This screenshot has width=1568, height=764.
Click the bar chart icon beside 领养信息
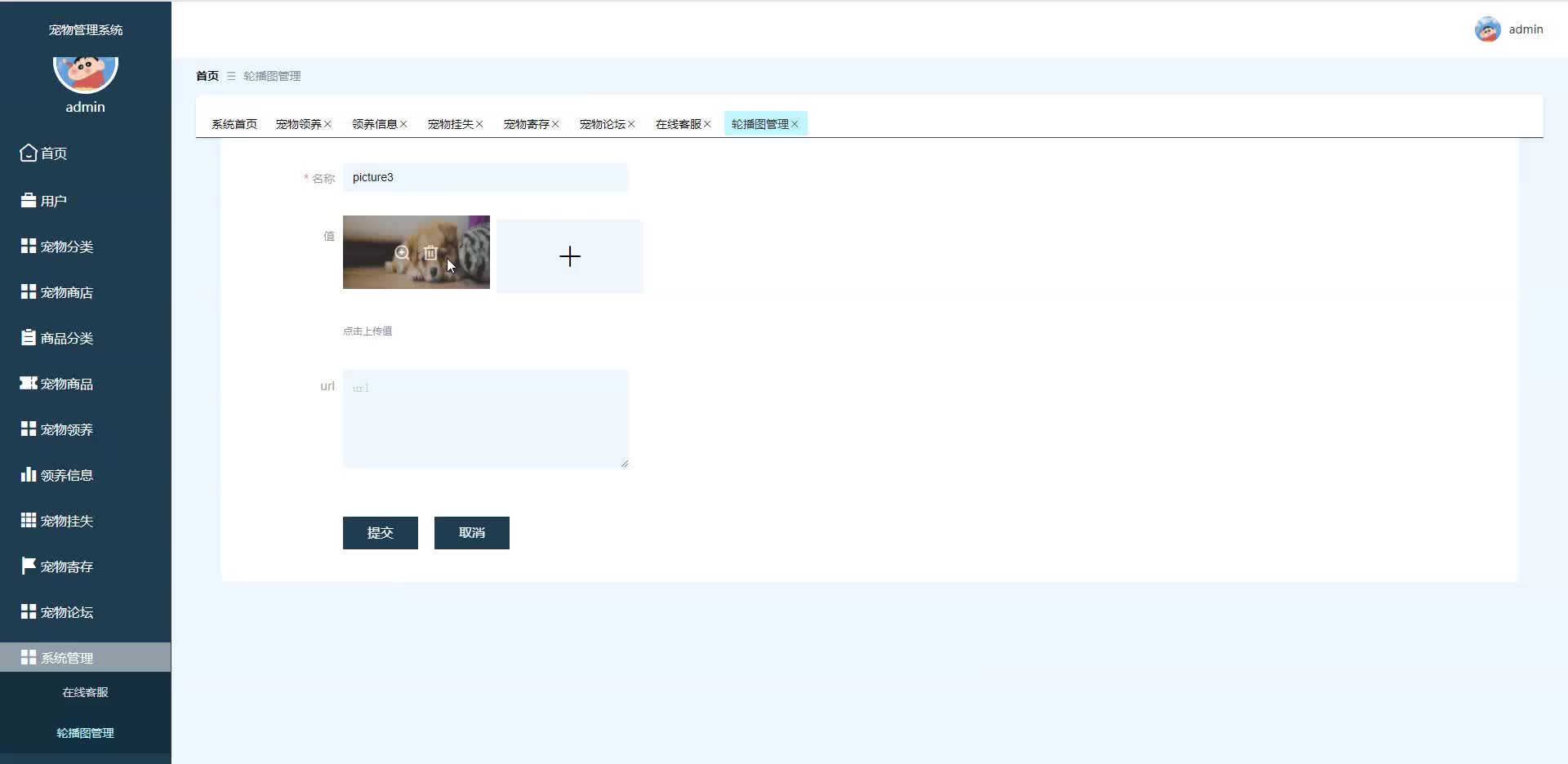tap(29, 474)
